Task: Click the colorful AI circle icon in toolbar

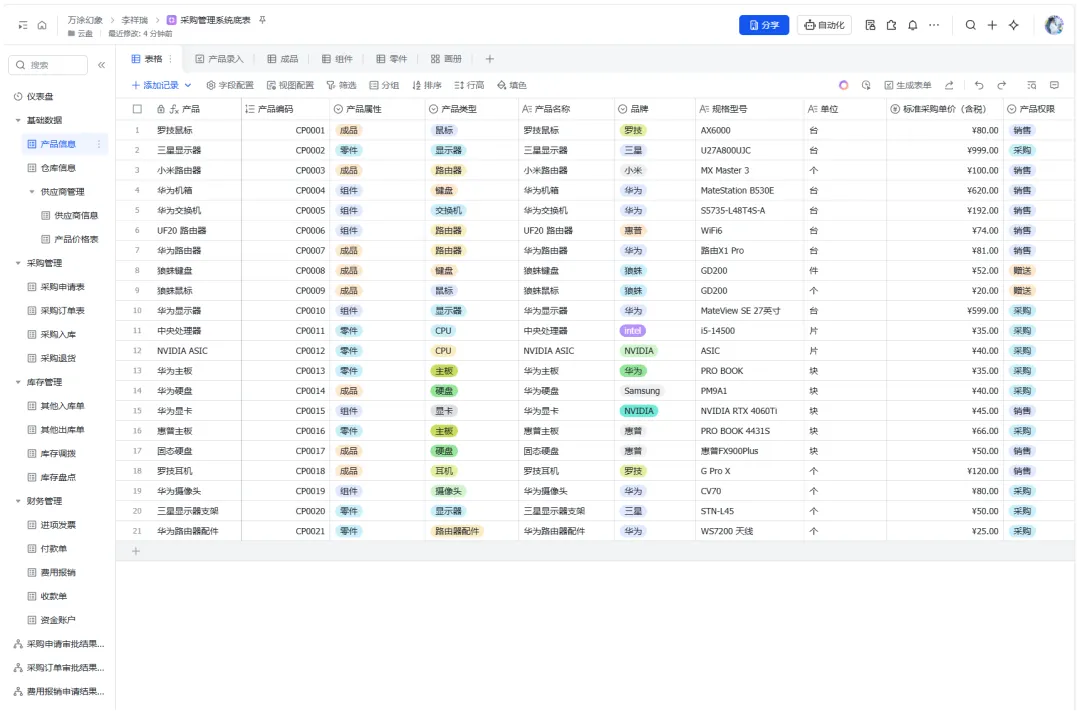Action: [843, 85]
